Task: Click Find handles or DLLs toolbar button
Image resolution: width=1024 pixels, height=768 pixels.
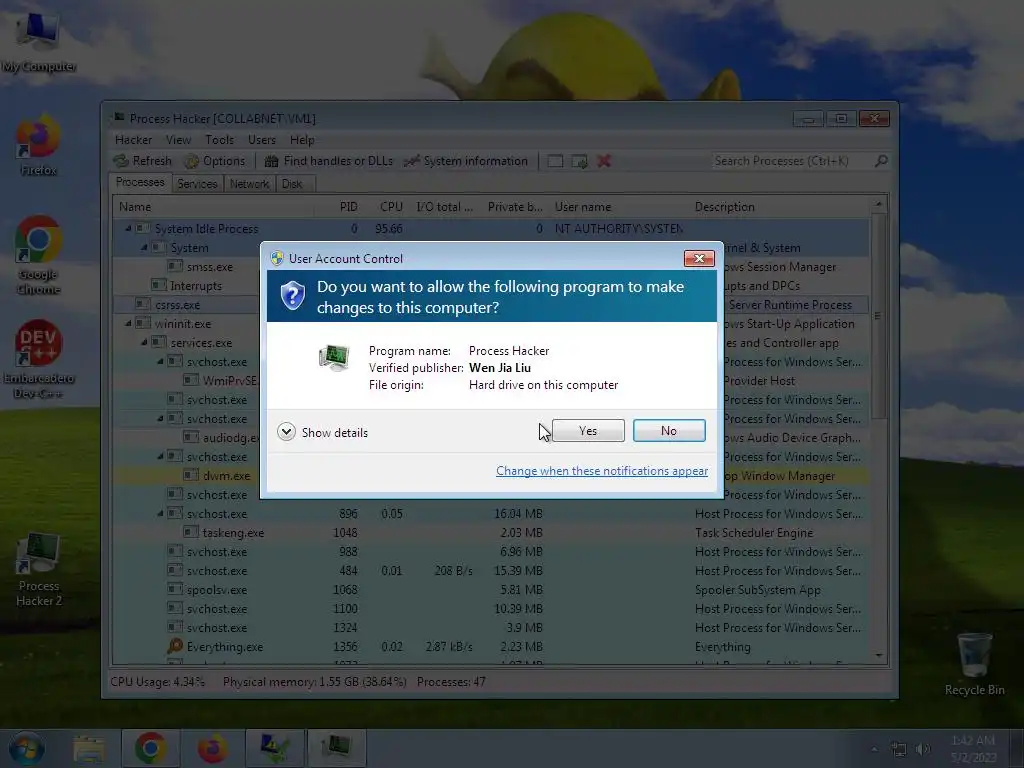Action: [329, 161]
